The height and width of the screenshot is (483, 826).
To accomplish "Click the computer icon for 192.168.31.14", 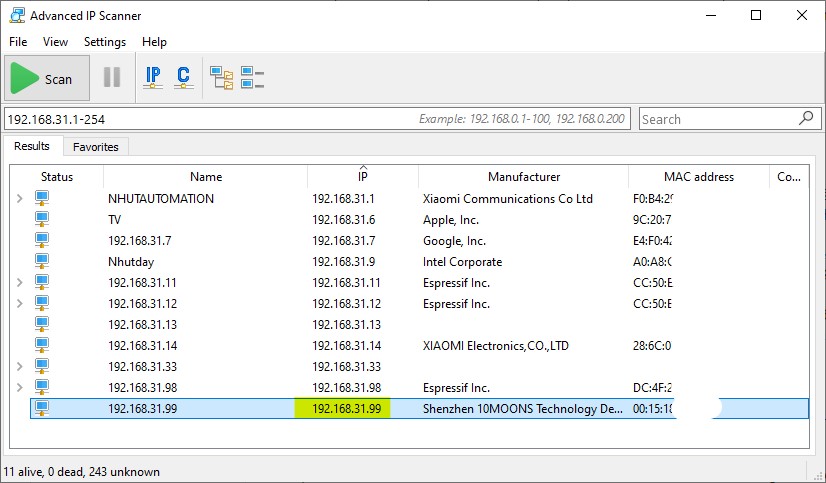I will tap(42, 346).
